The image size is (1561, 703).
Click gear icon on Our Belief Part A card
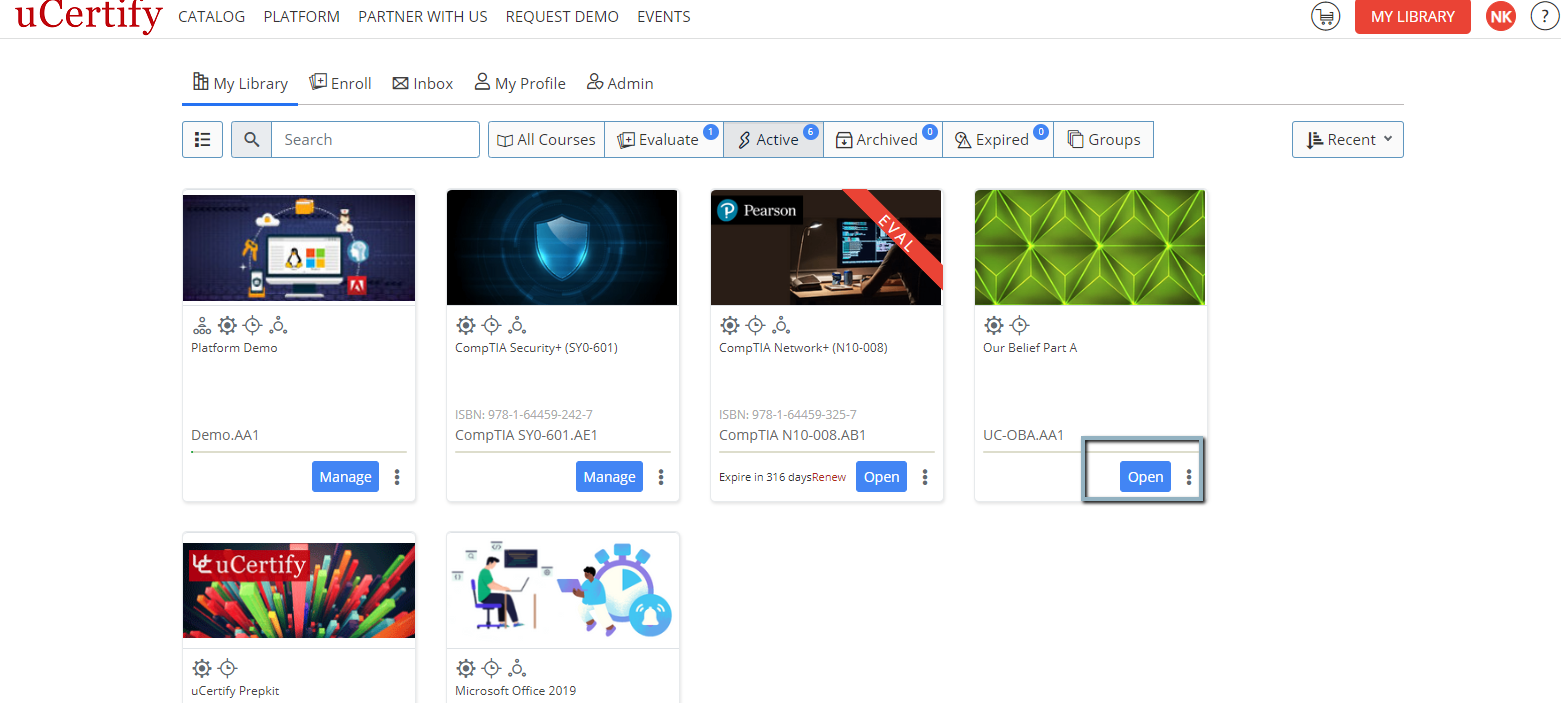tap(993, 325)
